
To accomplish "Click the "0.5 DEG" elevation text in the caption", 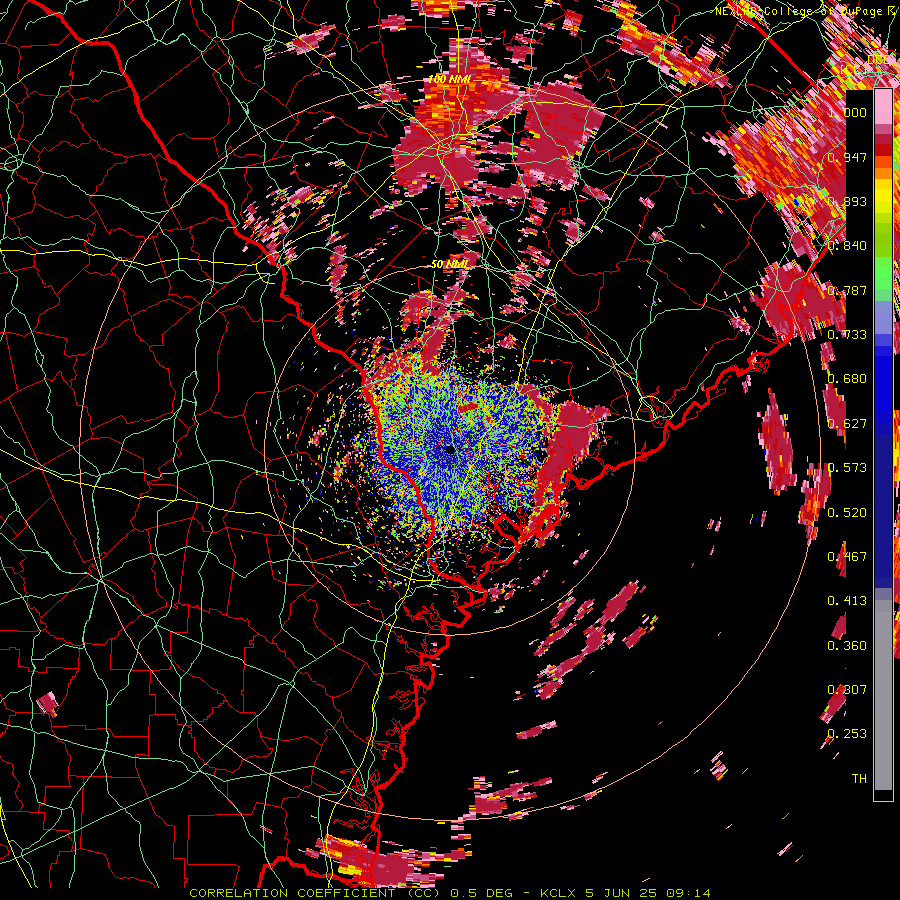I will click(x=480, y=893).
